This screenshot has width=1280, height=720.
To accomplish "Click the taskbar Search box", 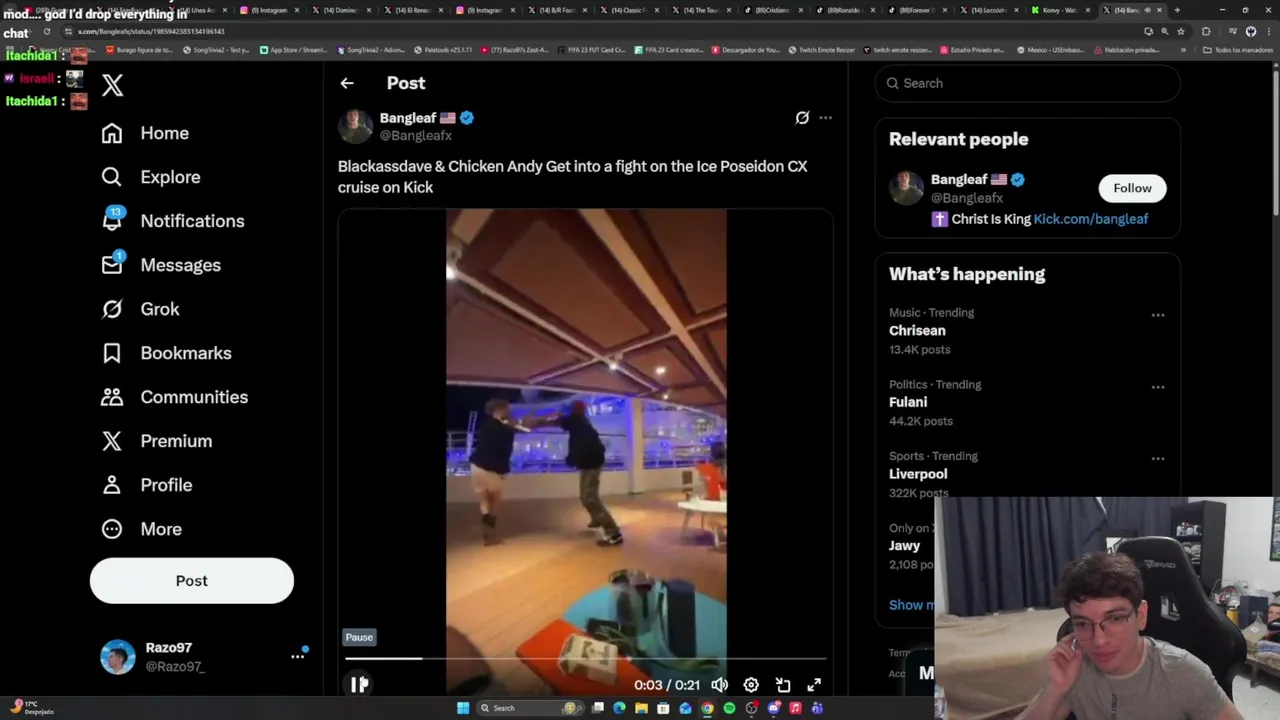I will pyautogui.click(x=528, y=708).
